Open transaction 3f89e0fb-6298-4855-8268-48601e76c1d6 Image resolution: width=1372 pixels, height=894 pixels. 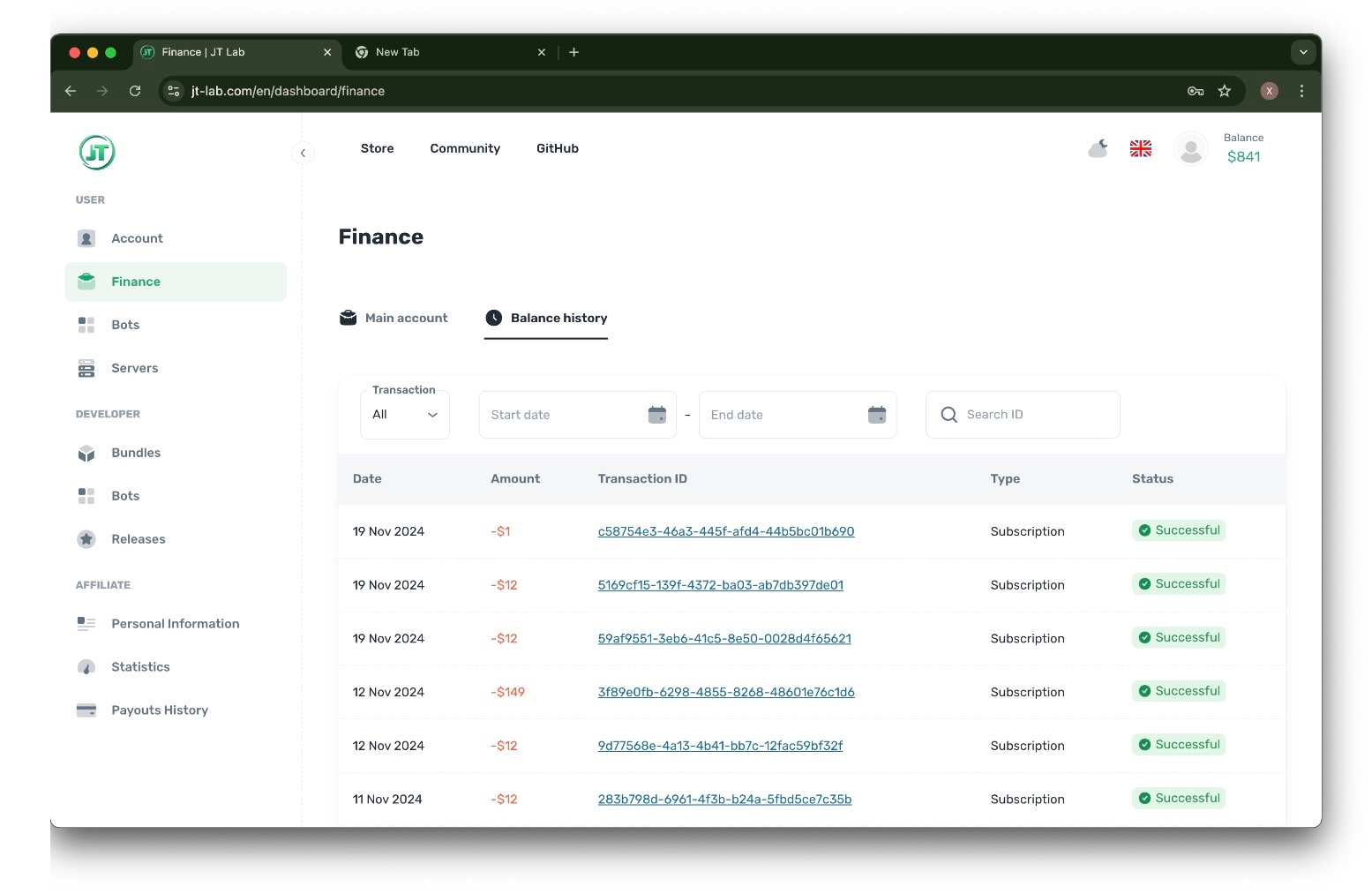(726, 693)
